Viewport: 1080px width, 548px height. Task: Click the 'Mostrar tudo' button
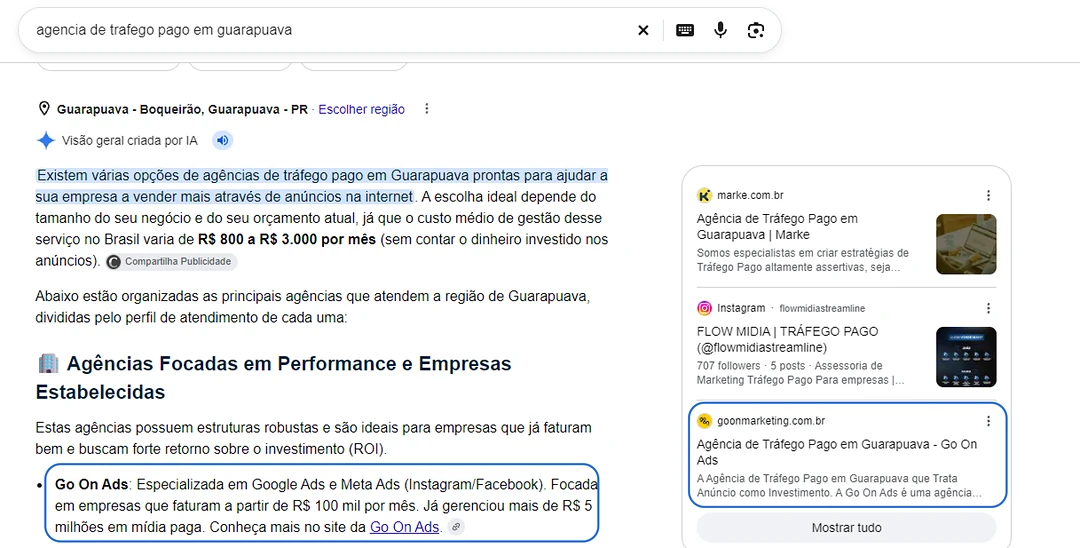(x=847, y=528)
